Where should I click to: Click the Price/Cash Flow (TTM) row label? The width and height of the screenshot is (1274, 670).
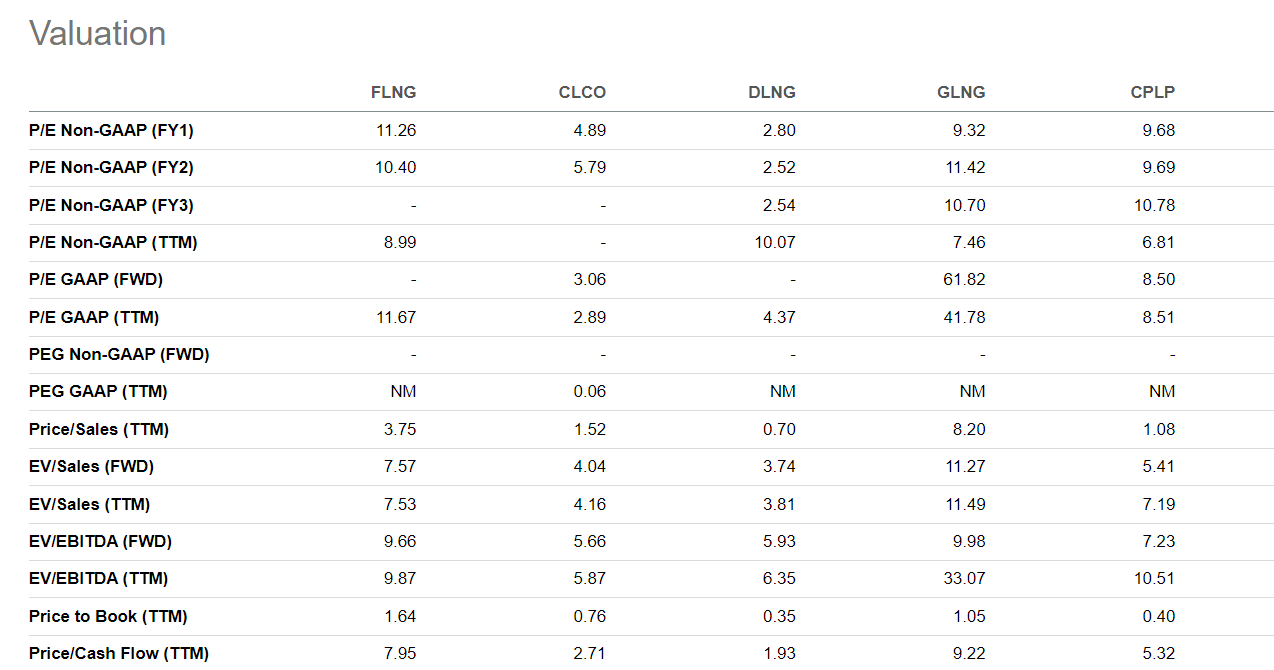pos(119,653)
